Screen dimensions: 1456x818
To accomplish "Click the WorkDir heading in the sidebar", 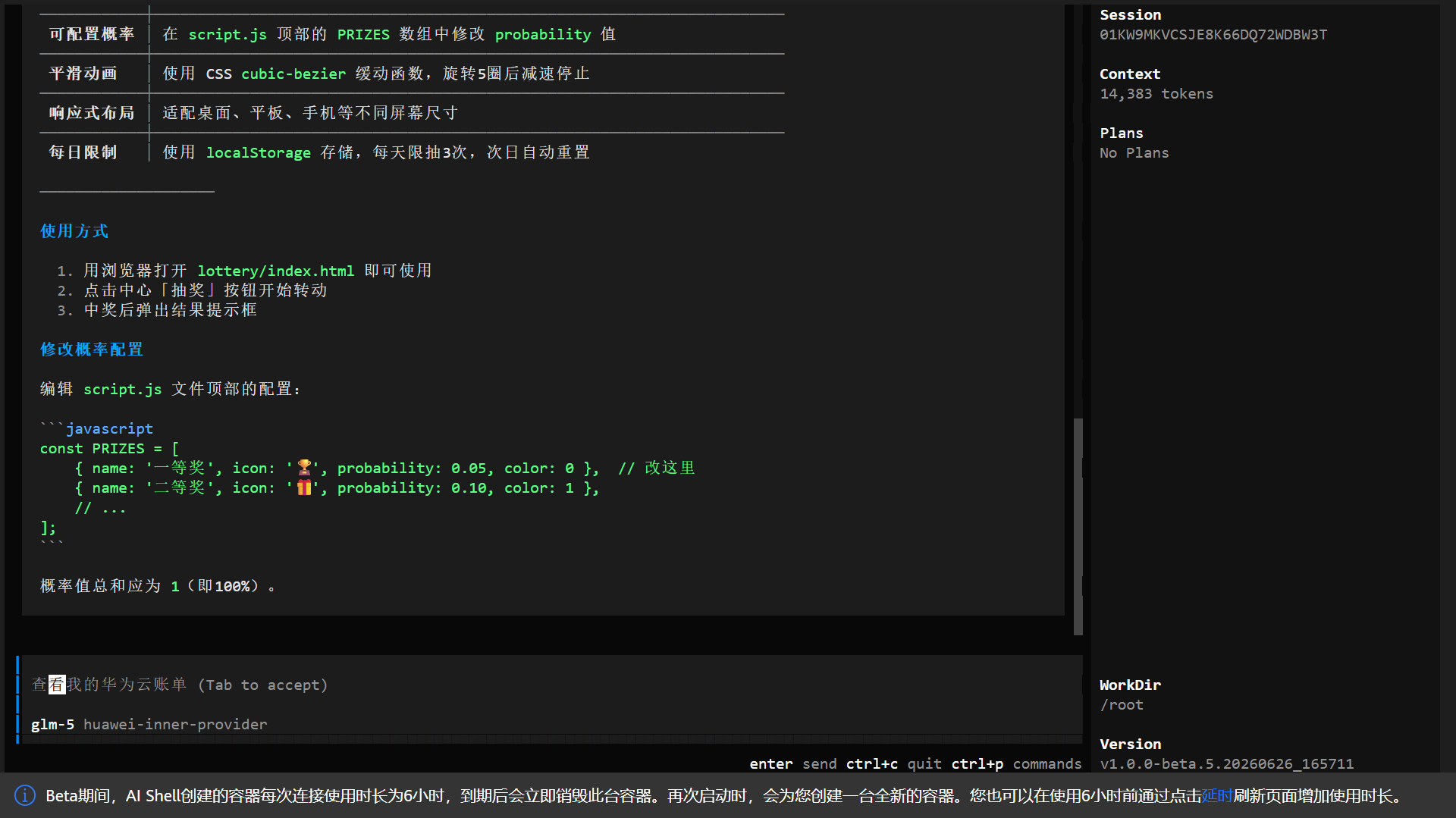I will [1130, 685].
